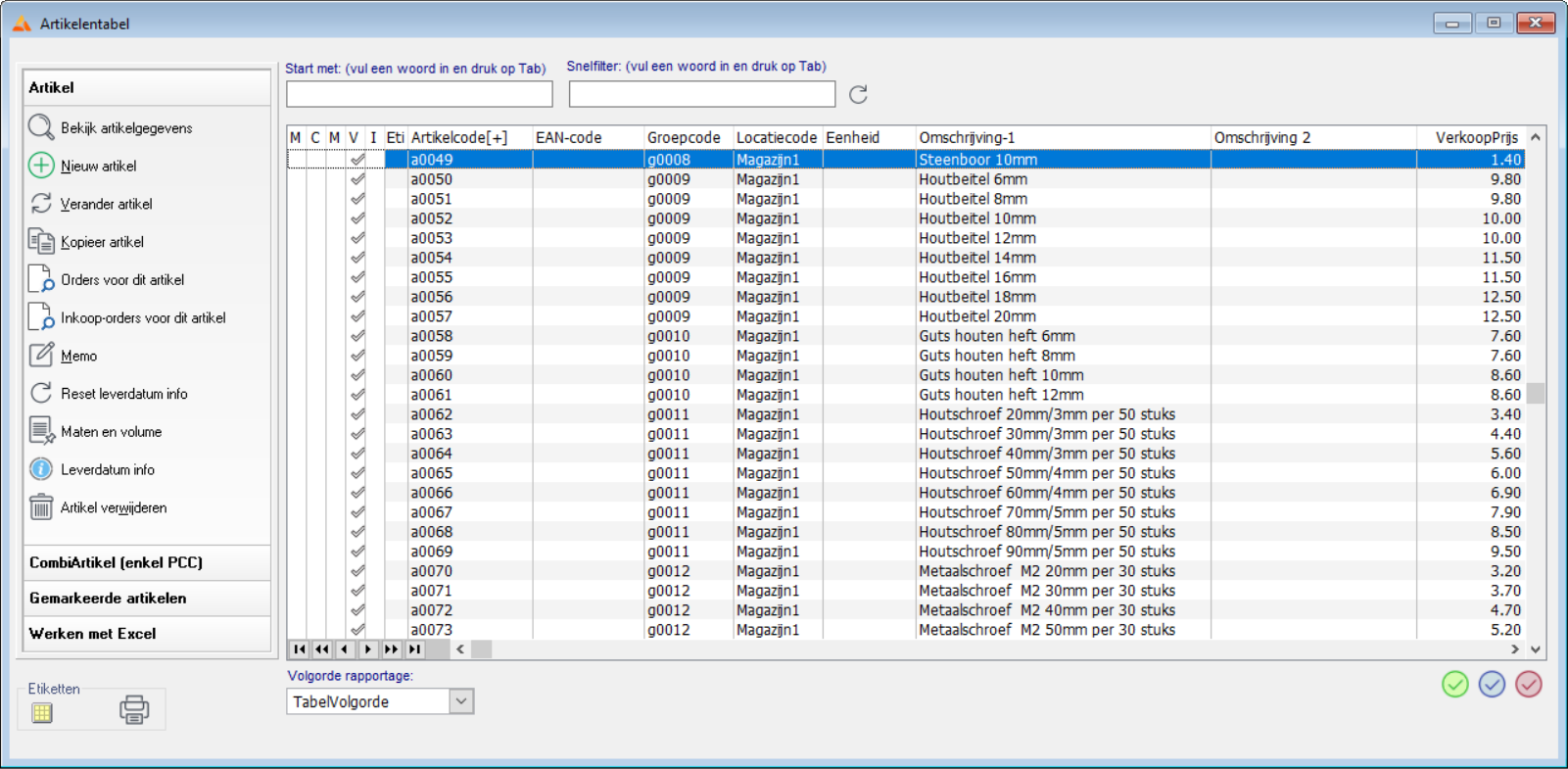Open the Memo edit icon
1568x769 pixels.
click(x=41, y=356)
